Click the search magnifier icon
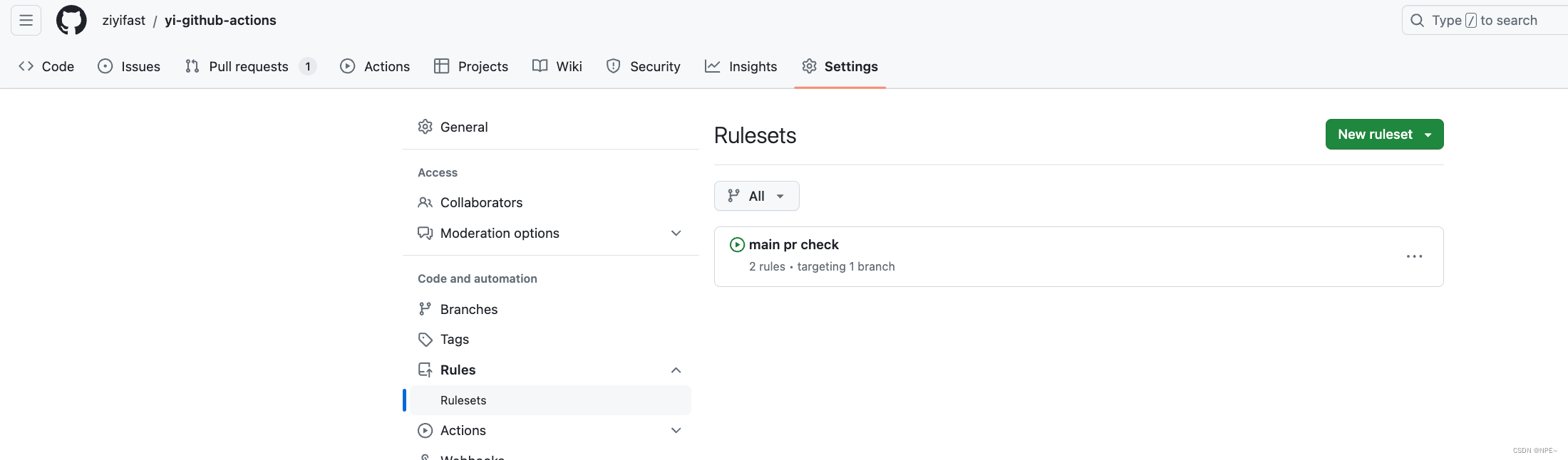The image size is (1568, 460). pyautogui.click(x=1417, y=21)
